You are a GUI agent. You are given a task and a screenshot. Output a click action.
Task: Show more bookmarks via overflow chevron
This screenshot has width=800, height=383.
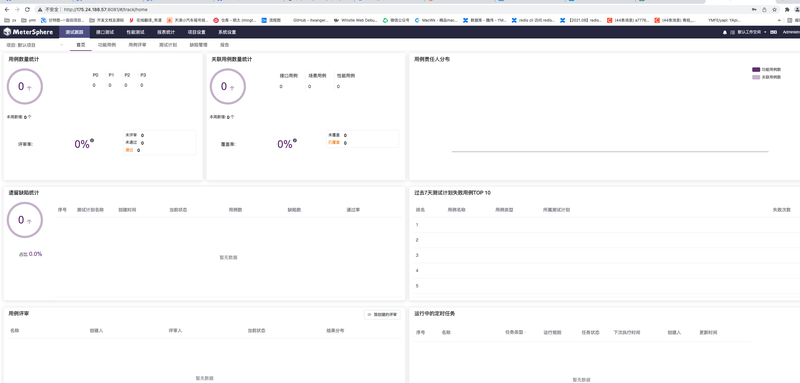(x=779, y=20)
